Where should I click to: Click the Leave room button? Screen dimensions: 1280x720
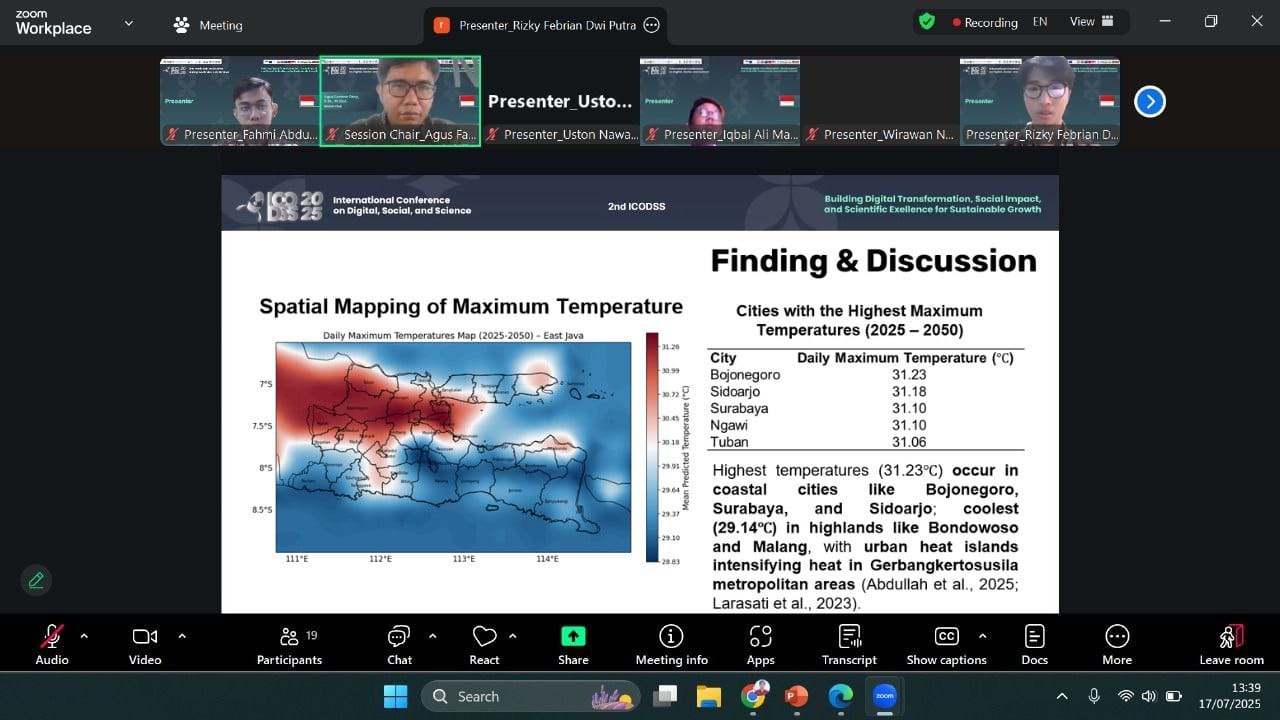1231,644
